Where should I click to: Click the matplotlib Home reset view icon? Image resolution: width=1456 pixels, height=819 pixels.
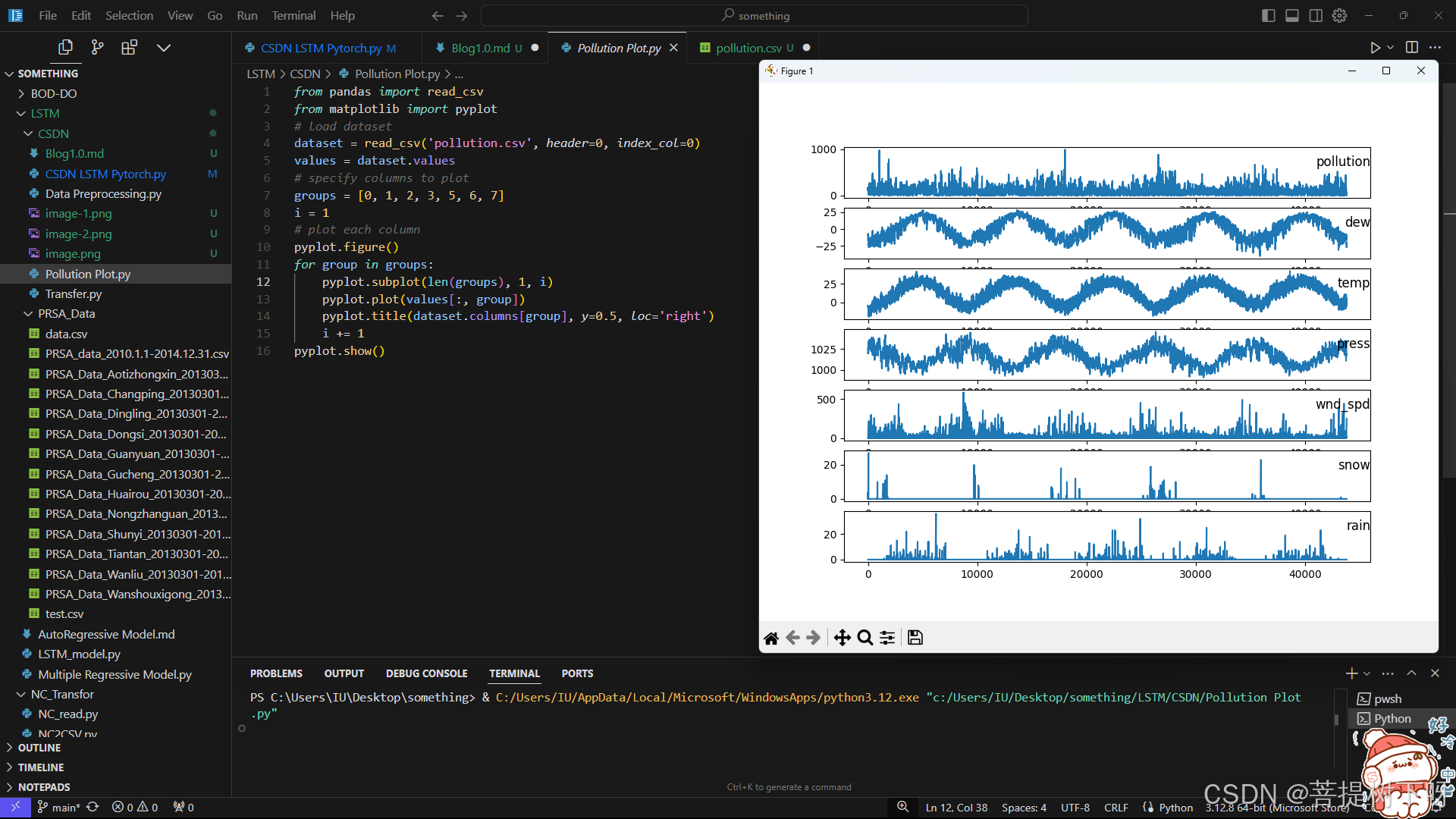(x=771, y=638)
